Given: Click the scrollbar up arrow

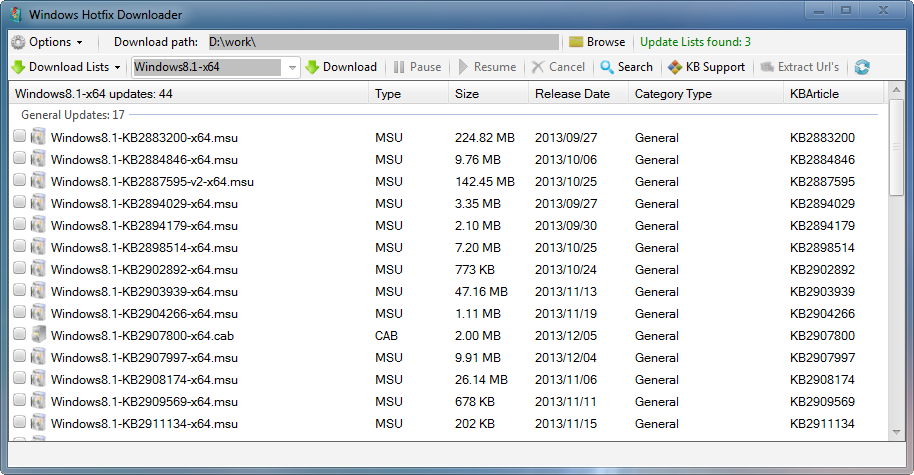Looking at the screenshot, I should coord(897,90).
